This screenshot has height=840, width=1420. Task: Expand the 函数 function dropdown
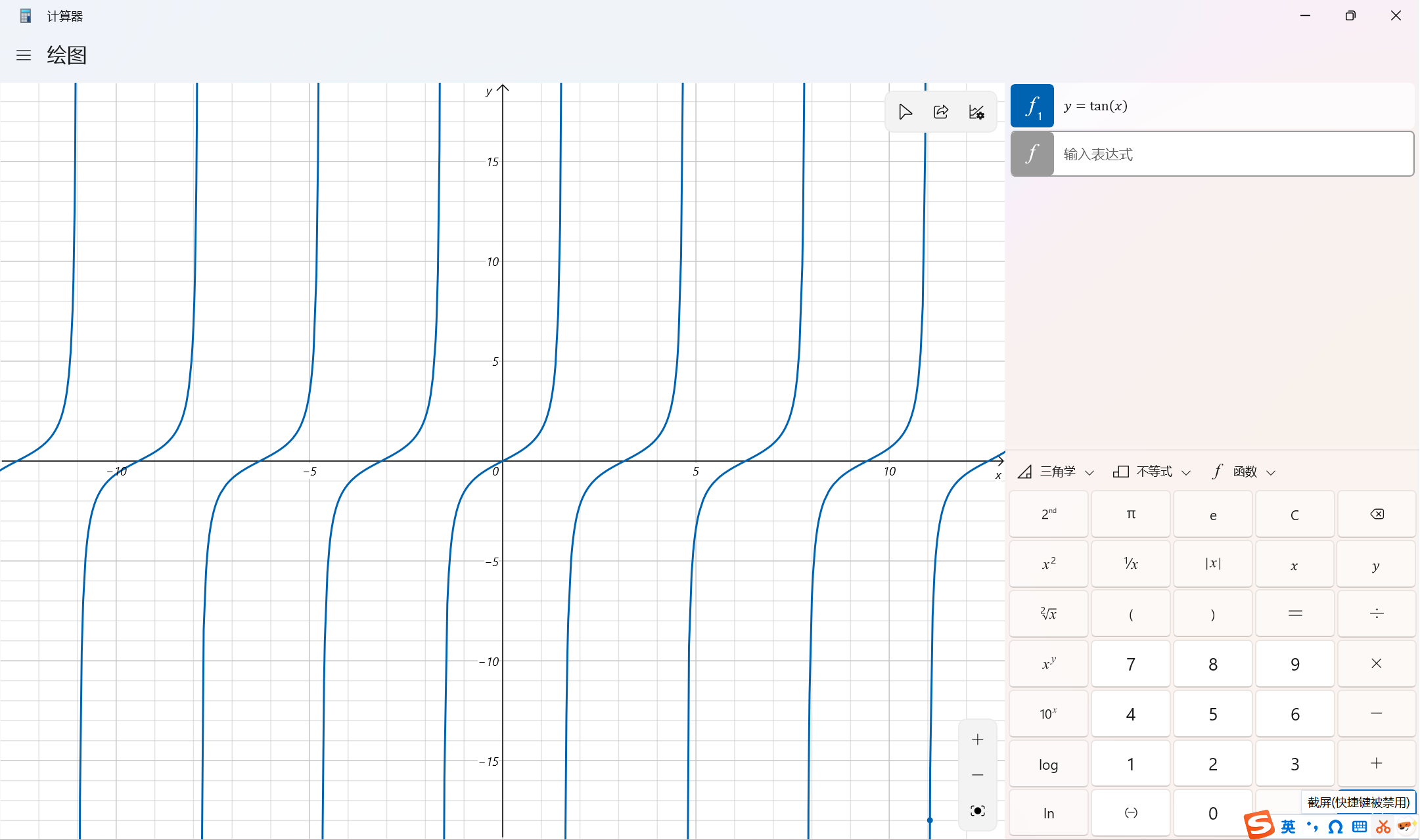point(1244,472)
